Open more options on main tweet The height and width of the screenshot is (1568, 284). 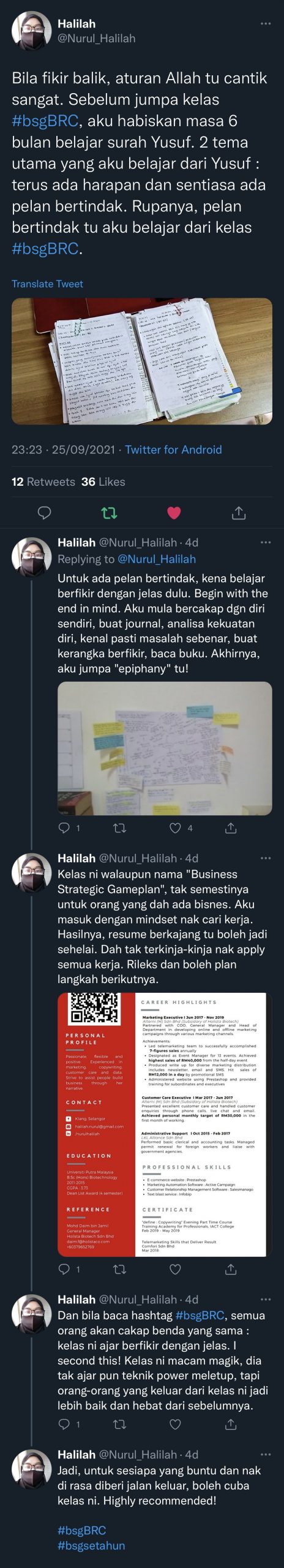pos(266,24)
